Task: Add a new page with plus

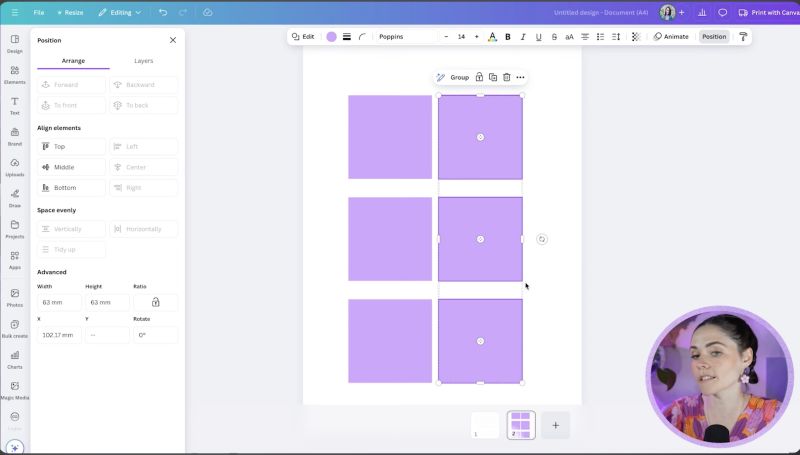Action: pos(556,425)
